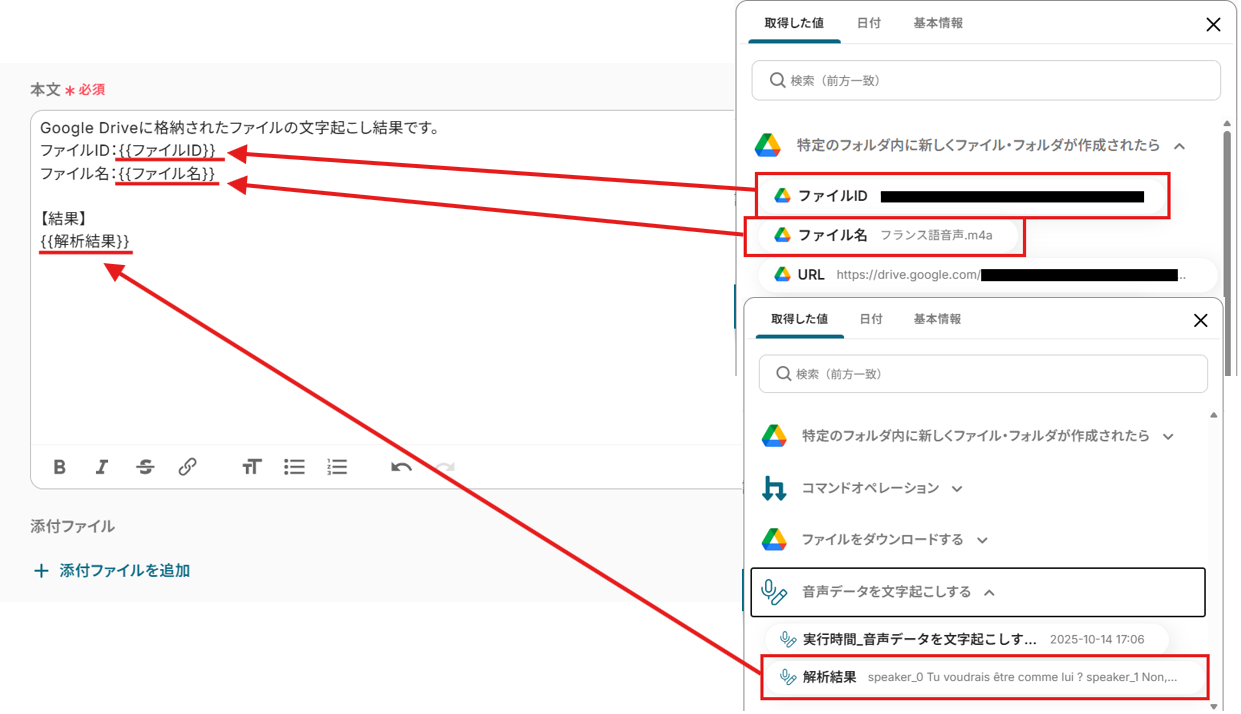The image size is (1241, 714).
Task: Apply strikethrough formatting
Action: [145, 467]
